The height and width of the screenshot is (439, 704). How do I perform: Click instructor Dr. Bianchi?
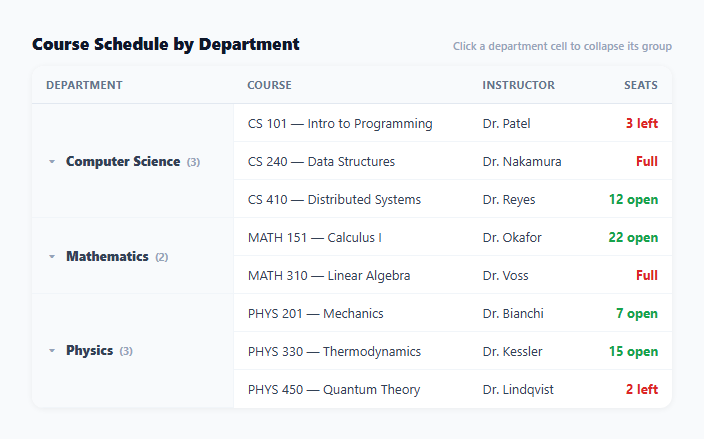click(x=513, y=313)
